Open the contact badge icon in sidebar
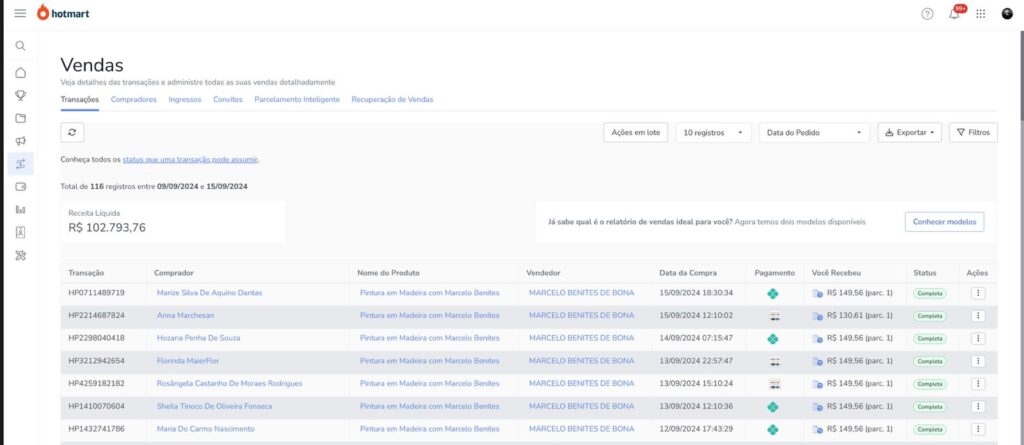 pos(20,232)
